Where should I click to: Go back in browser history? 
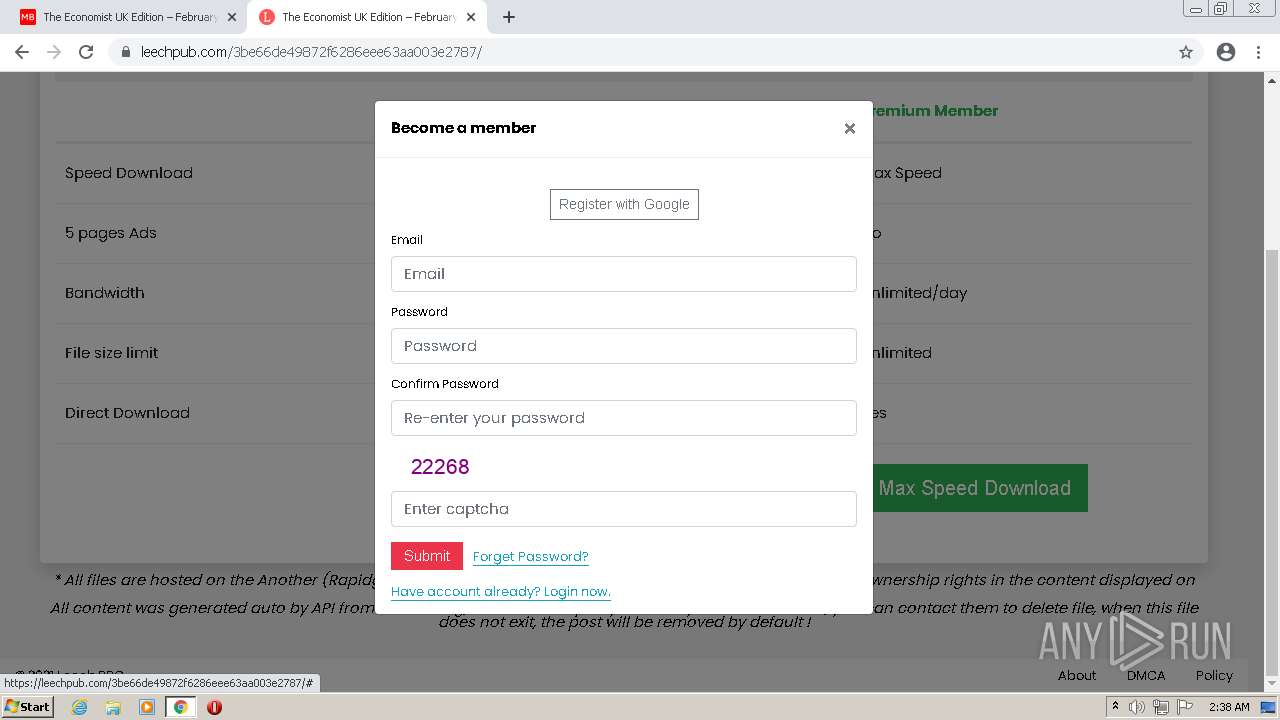[x=22, y=52]
